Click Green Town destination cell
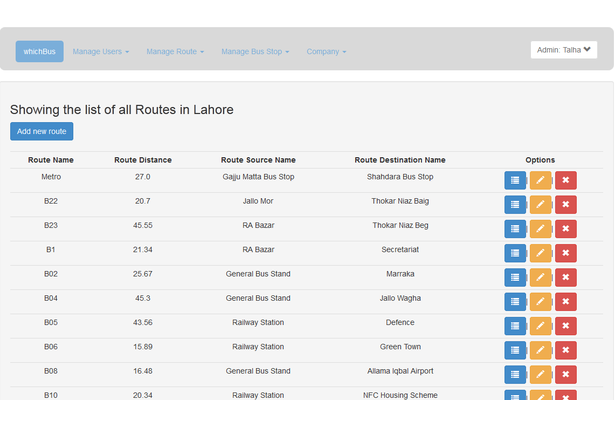The width and height of the screenshot is (615, 424). pyautogui.click(x=400, y=347)
